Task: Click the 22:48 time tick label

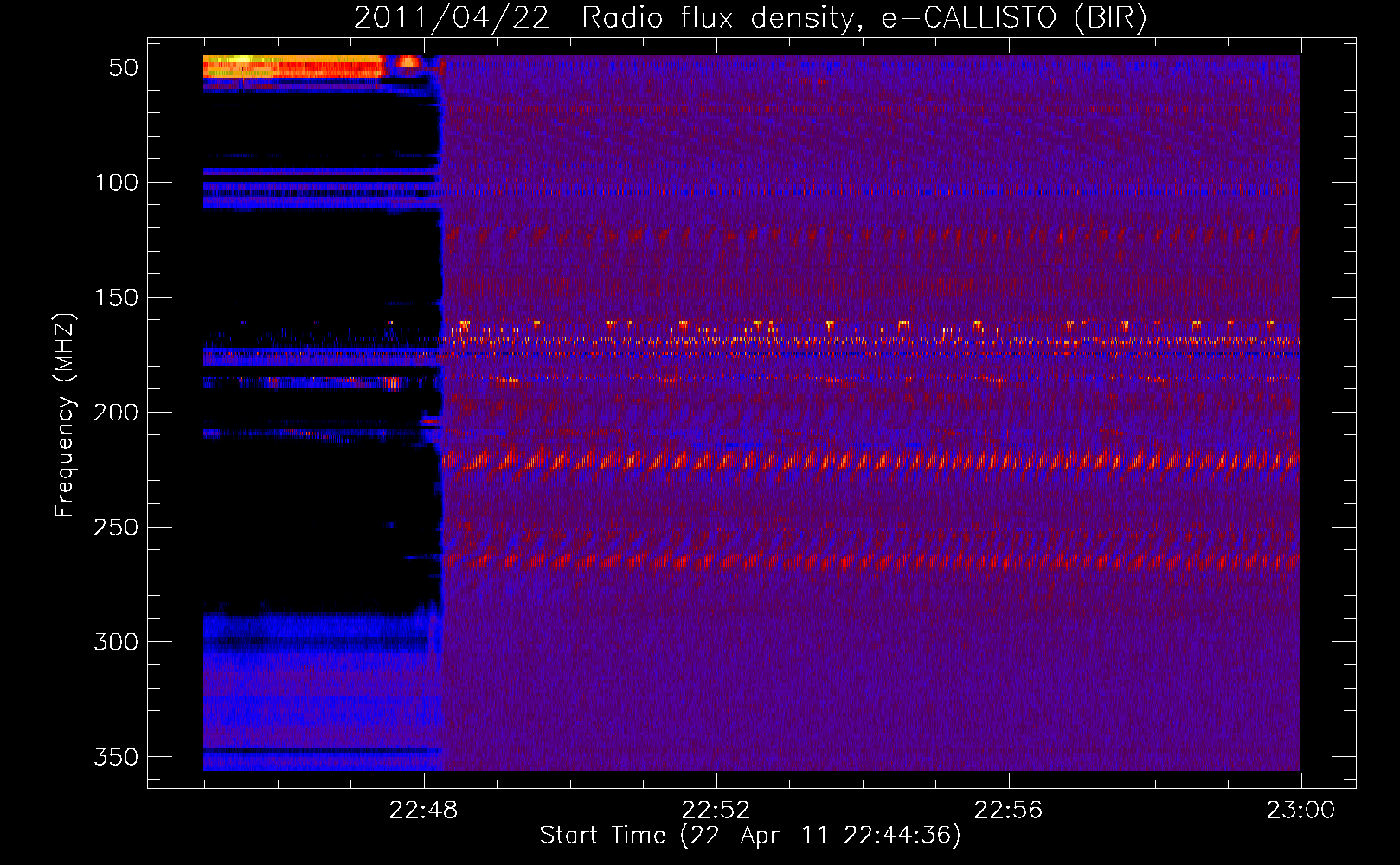Action: tap(423, 811)
